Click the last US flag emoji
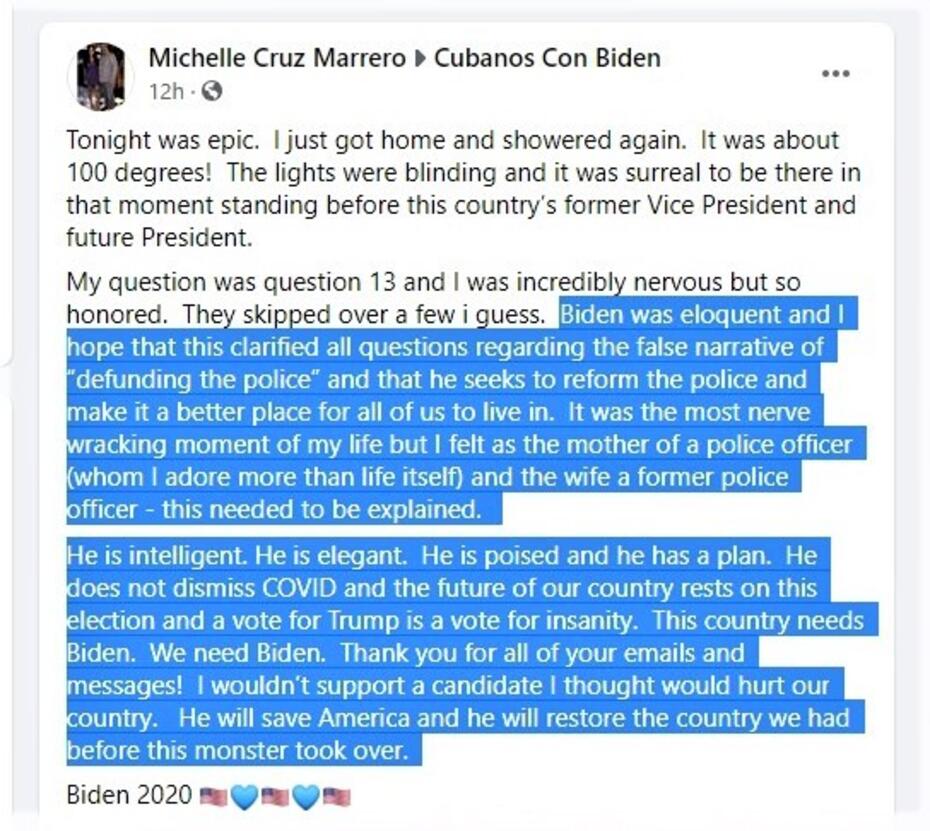The height and width of the screenshot is (831, 930). tap(336, 796)
